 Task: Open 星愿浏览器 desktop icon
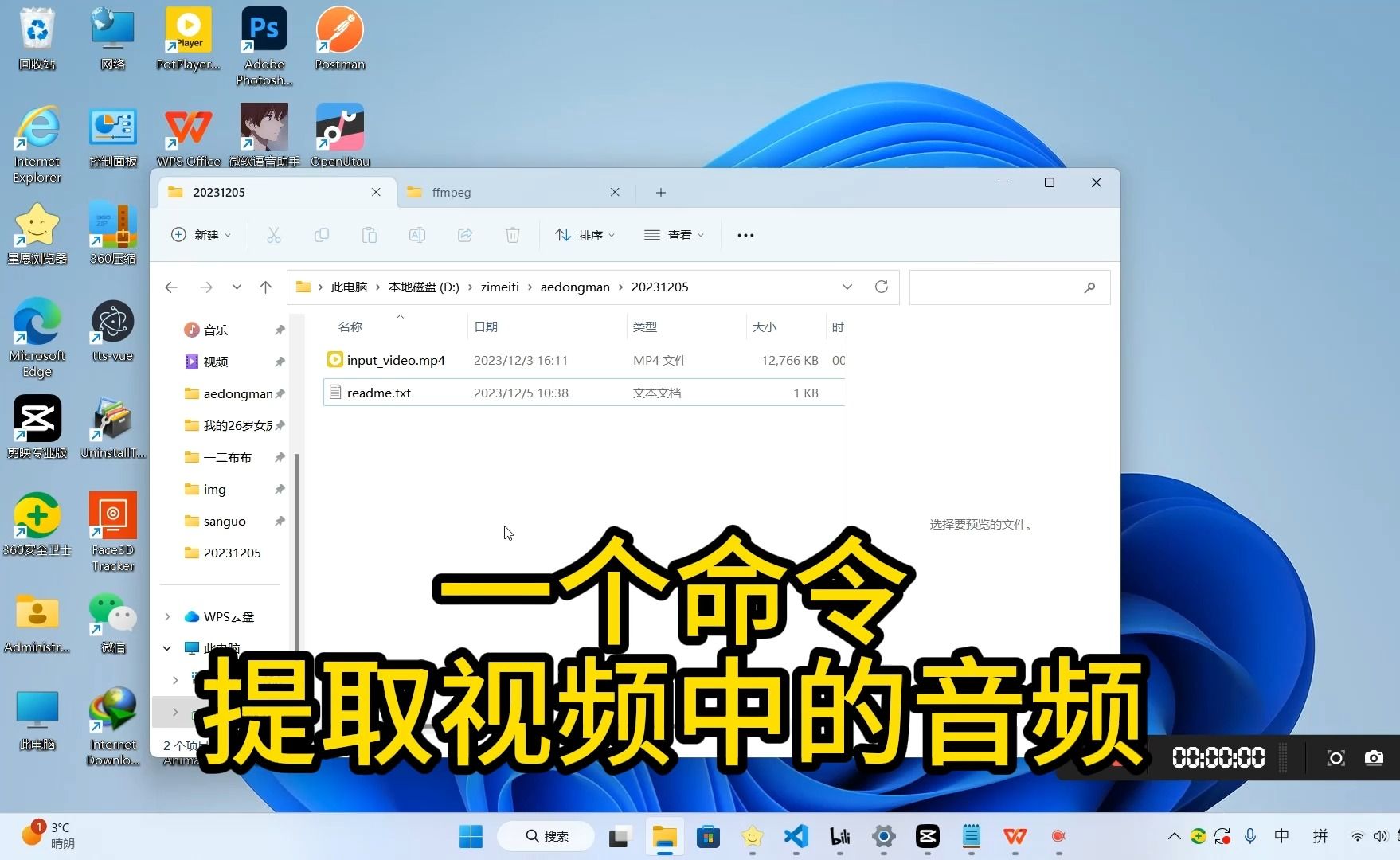[37, 233]
